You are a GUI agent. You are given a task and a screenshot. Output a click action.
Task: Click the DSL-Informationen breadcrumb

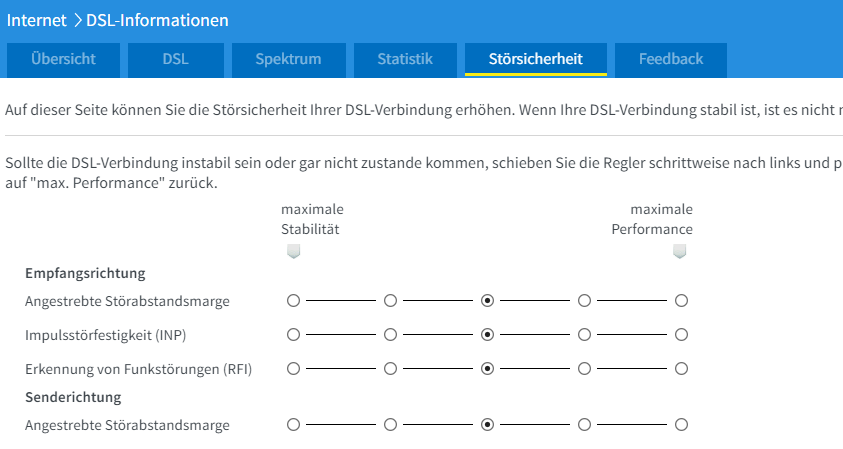tap(158, 20)
